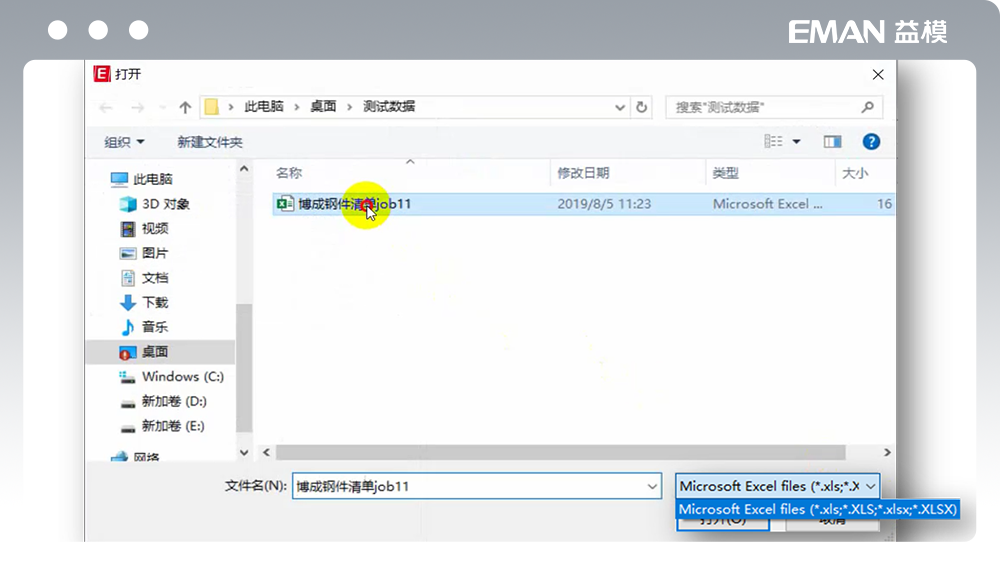Click the help question mark icon
Image resolution: width=1000 pixels, height=563 pixels.
point(871,142)
